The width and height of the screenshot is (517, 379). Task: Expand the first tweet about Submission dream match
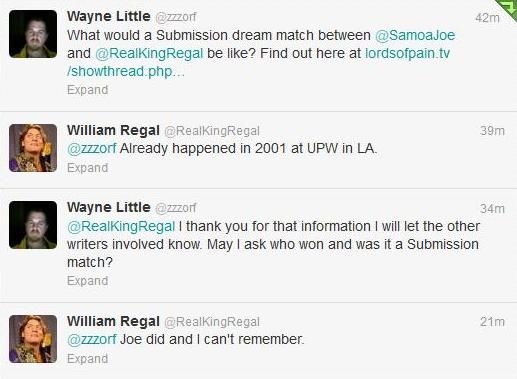click(x=87, y=90)
